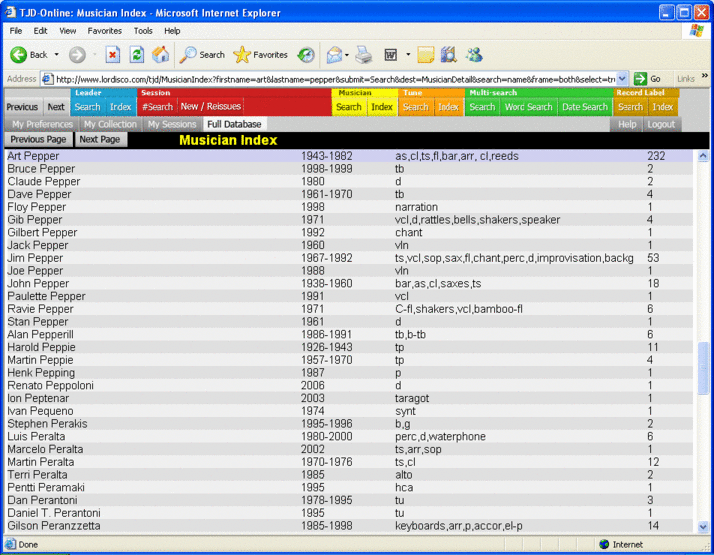Open Tune Index

tap(449, 107)
